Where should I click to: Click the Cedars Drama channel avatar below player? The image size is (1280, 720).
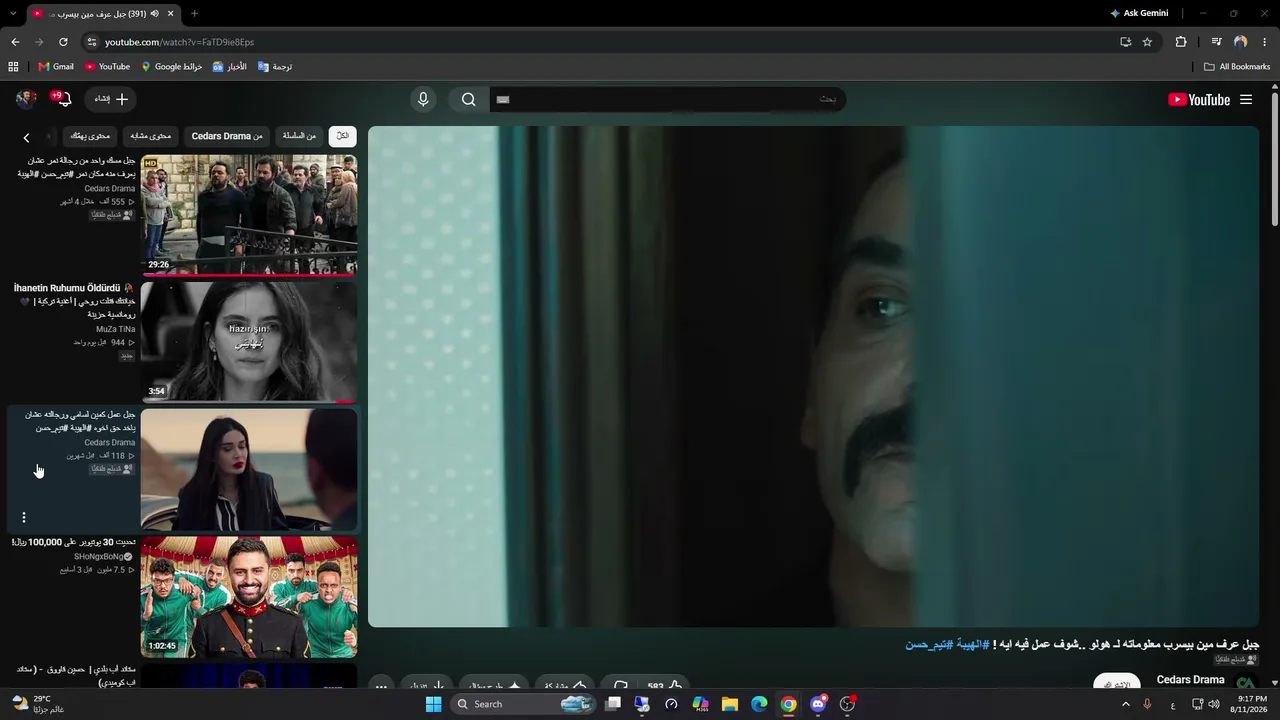[1246, 683]
